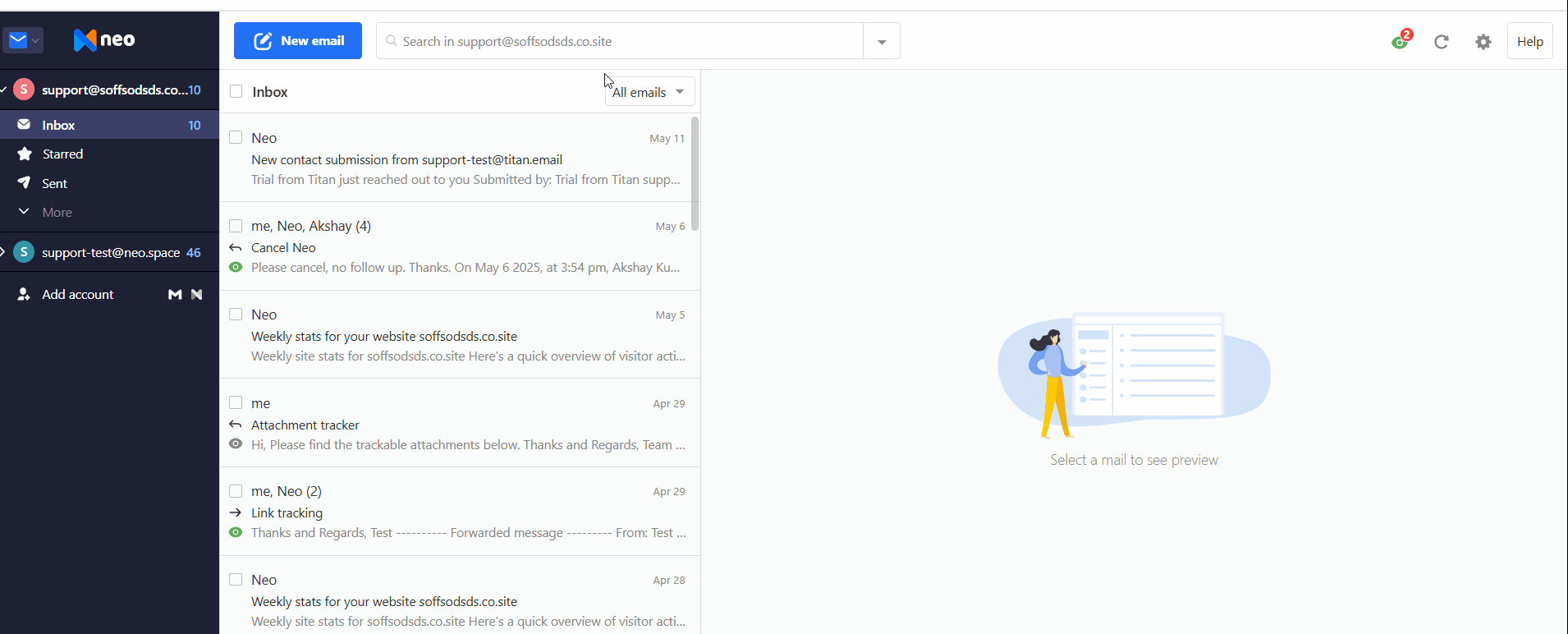Open the notification icon with badge 2
This screenshot has height=634, width=1568.
pos(1401,41)
